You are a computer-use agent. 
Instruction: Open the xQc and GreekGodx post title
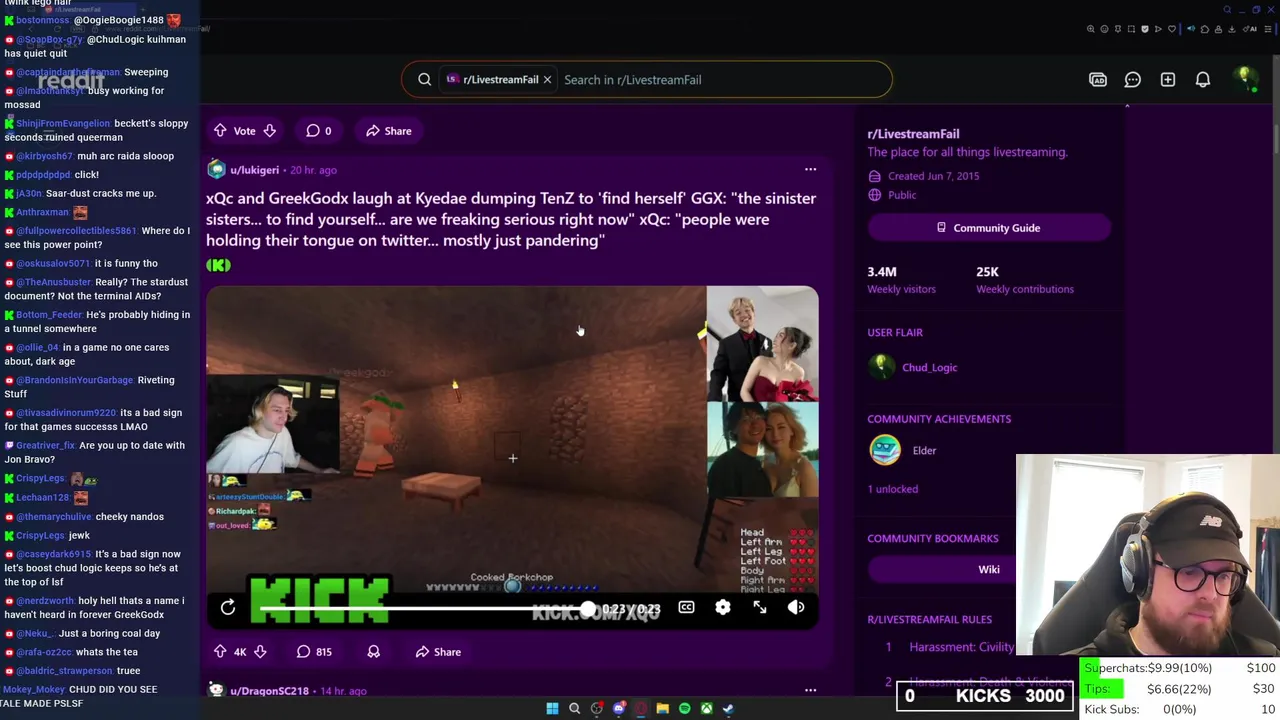[x=511, y=219]
